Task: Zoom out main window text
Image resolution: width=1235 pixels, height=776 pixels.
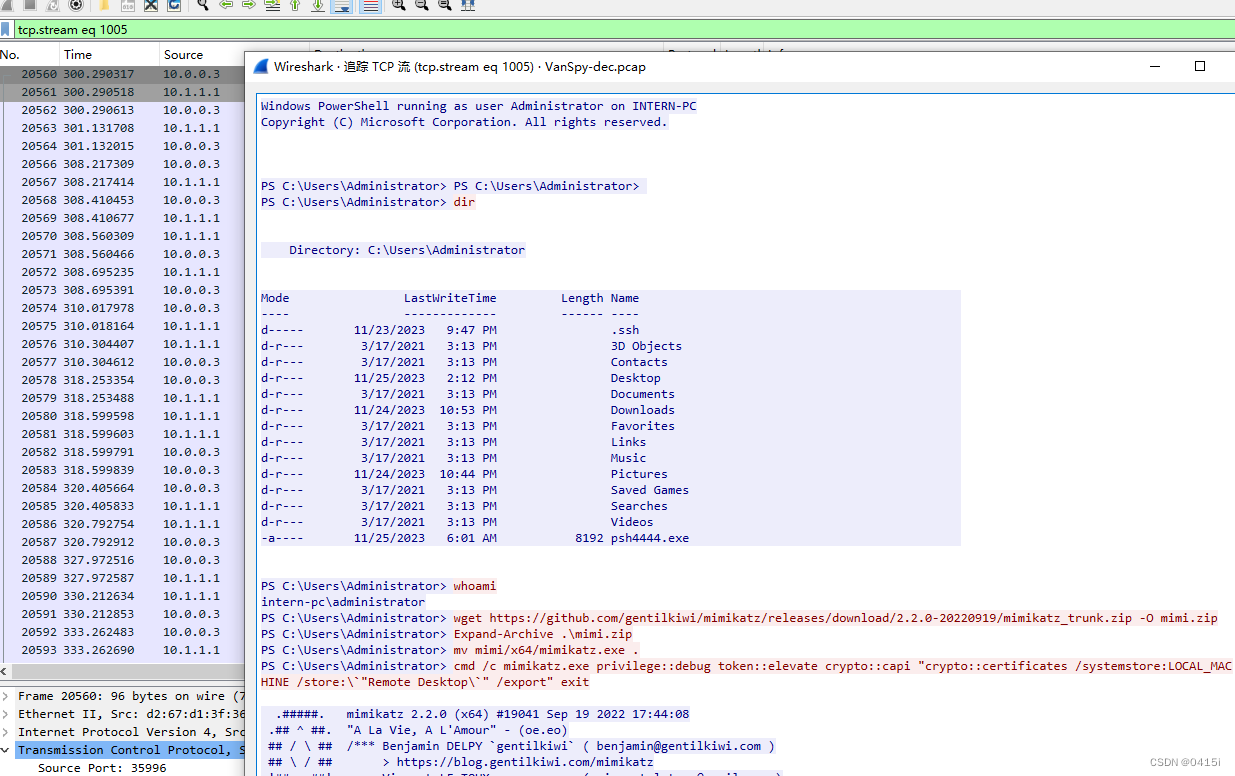Action: pos(421,5)
